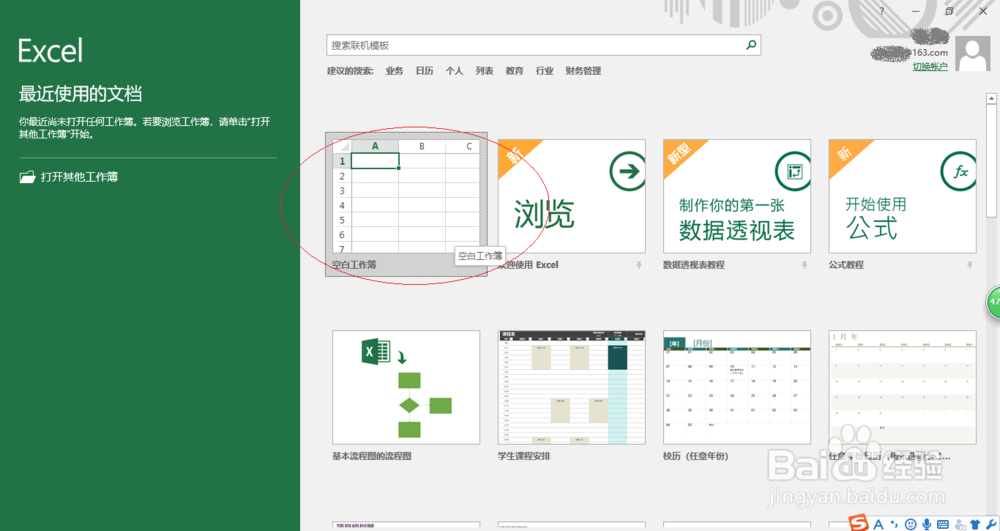Click the template list scrollbar thumb
The width and height of the screenshot is (1000, 531).
tap(991, 161)
